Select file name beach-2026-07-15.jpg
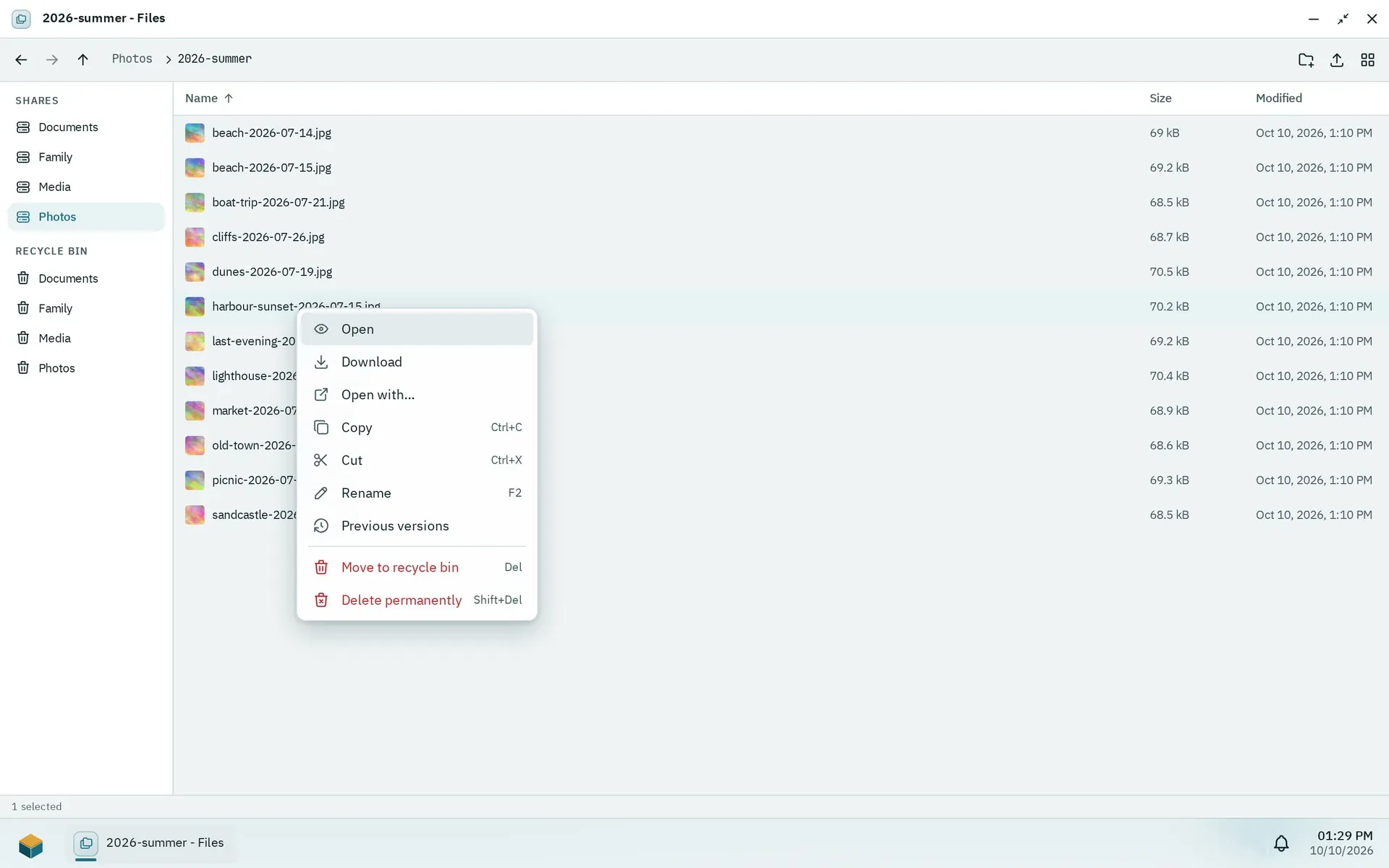The width and height of the screenshot is (1389, 868). click(271, 168)
